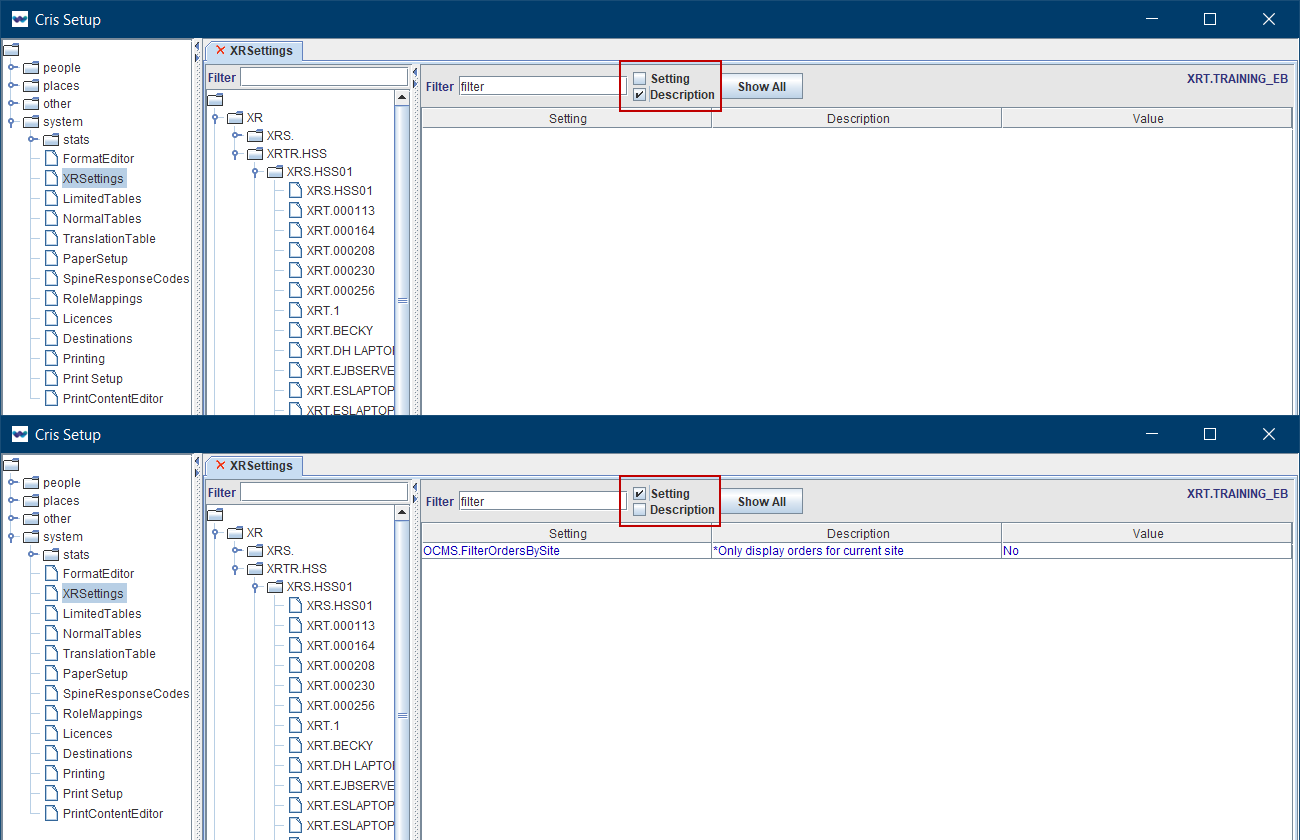Viewport: 1300px width, 840px height.
Task: Click the XRTR.HSS folder icon in lower window
Action: 255,569
